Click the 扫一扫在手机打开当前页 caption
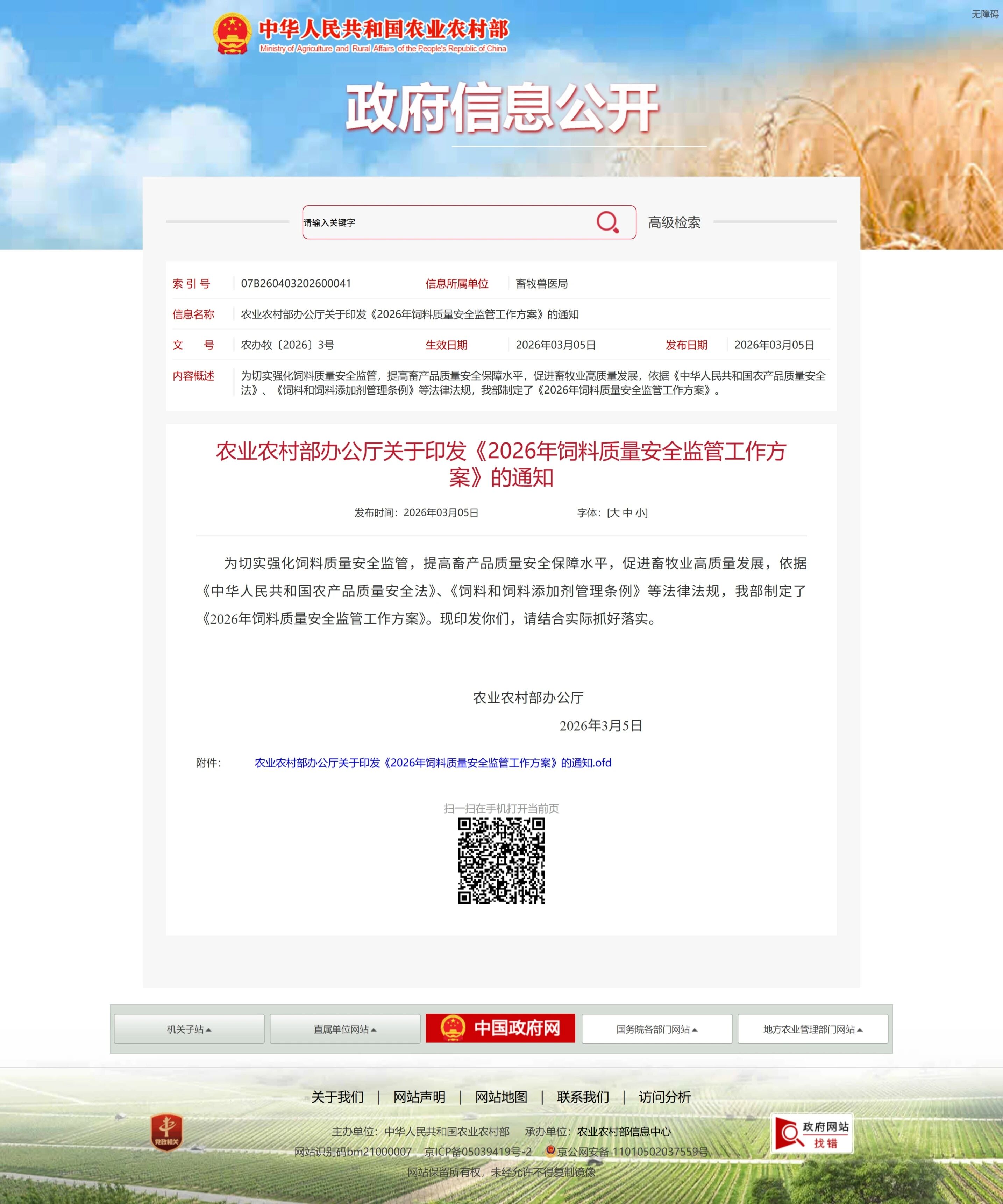1003x1204 pixels. tap(501, 808)
